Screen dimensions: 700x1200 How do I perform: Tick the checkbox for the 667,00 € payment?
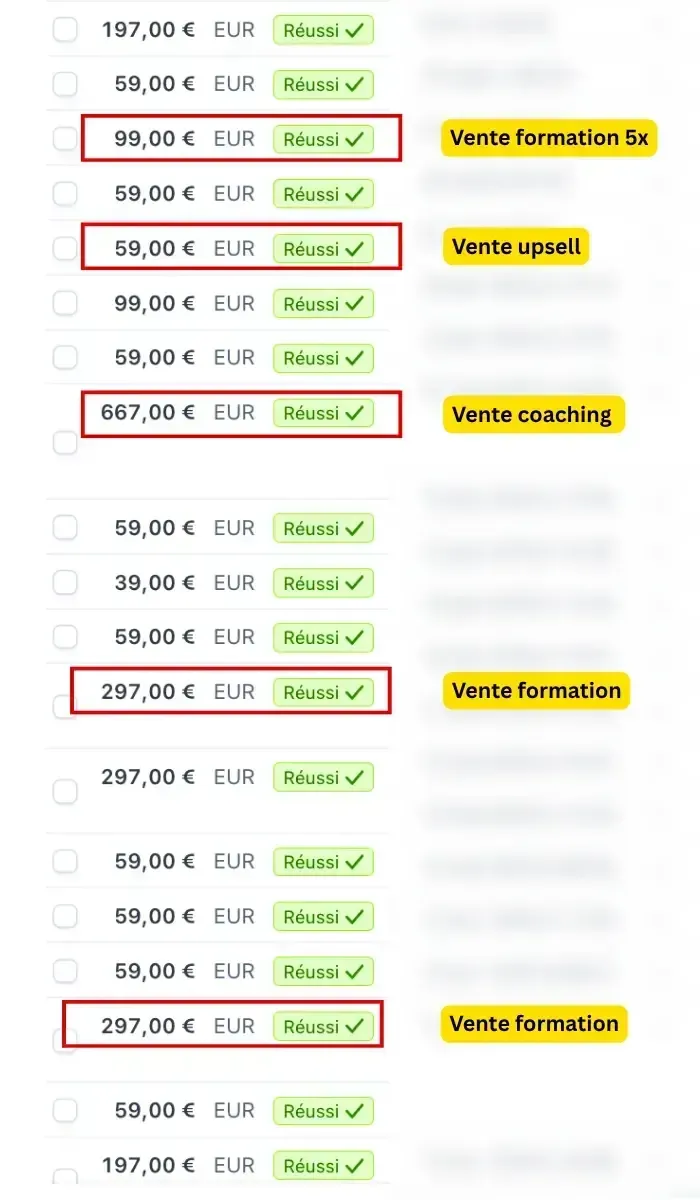[x=65, y=442]
